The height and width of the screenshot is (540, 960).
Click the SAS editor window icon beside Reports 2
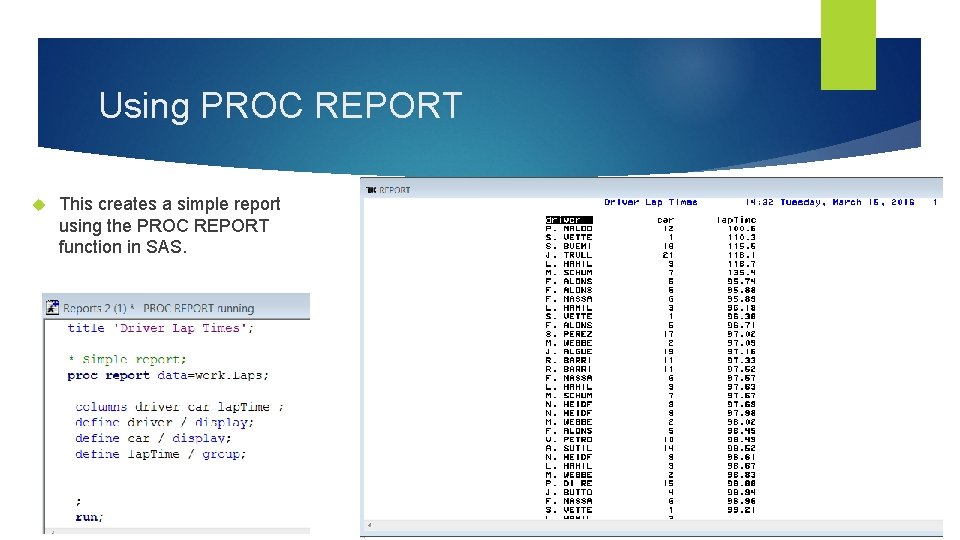pyautogui.click(x=53, y=307)
